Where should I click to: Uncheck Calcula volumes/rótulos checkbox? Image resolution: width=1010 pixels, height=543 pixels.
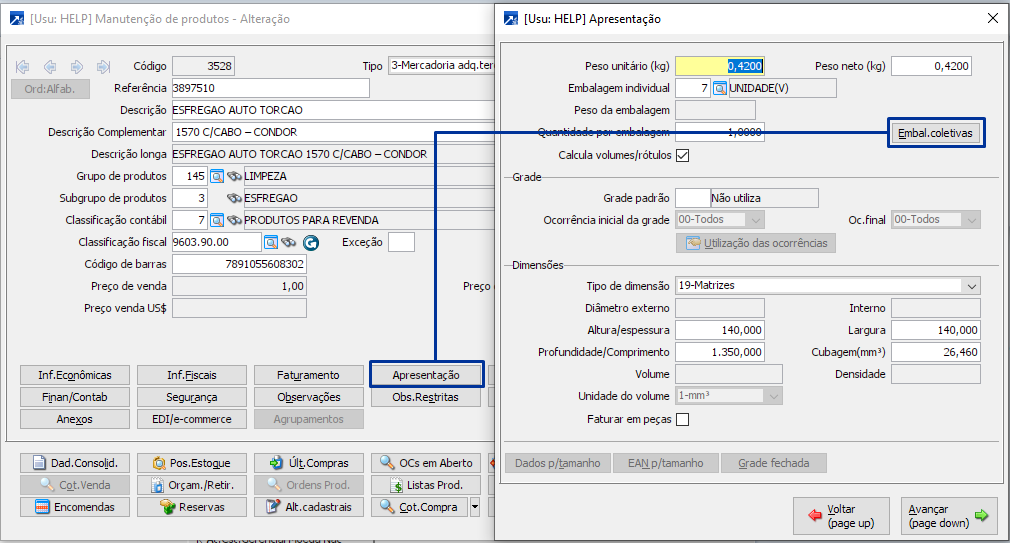tap(683, 155)
